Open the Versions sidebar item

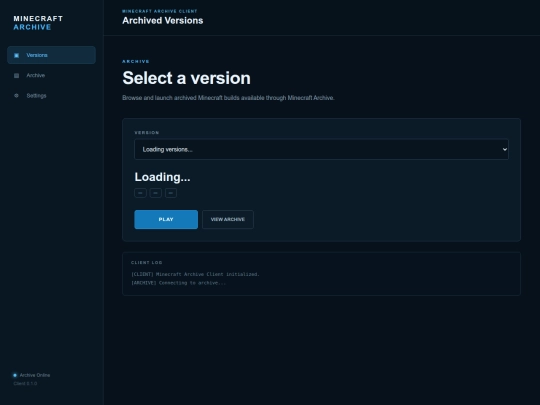(x=51, y=55)
